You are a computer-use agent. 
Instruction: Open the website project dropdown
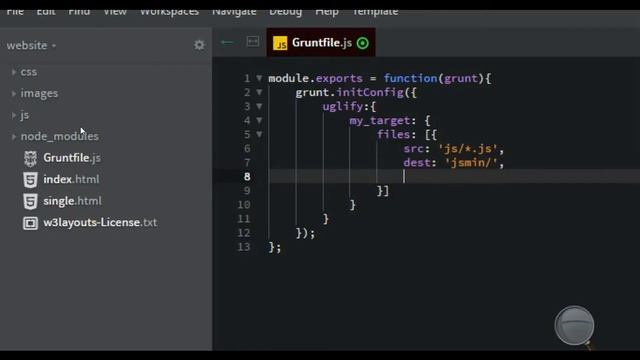[x=31, y=45]
